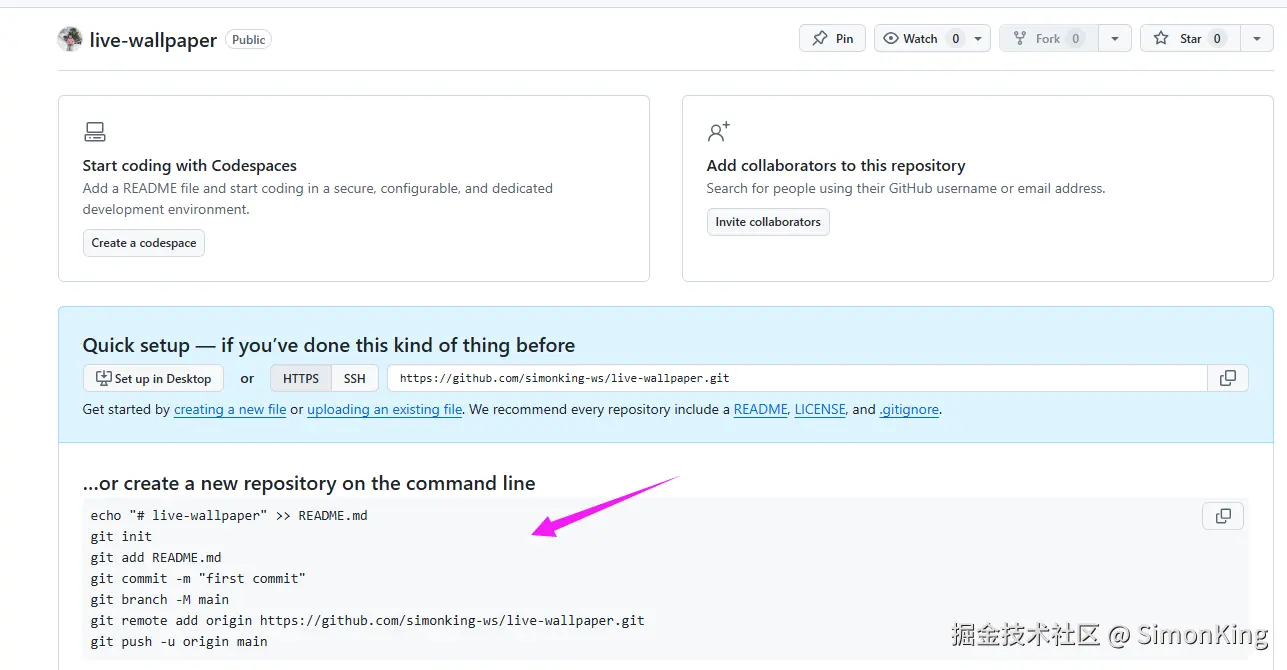Click the Codespaces monitor icon
Screen dimensions: 1287x670
pos(95,132)
